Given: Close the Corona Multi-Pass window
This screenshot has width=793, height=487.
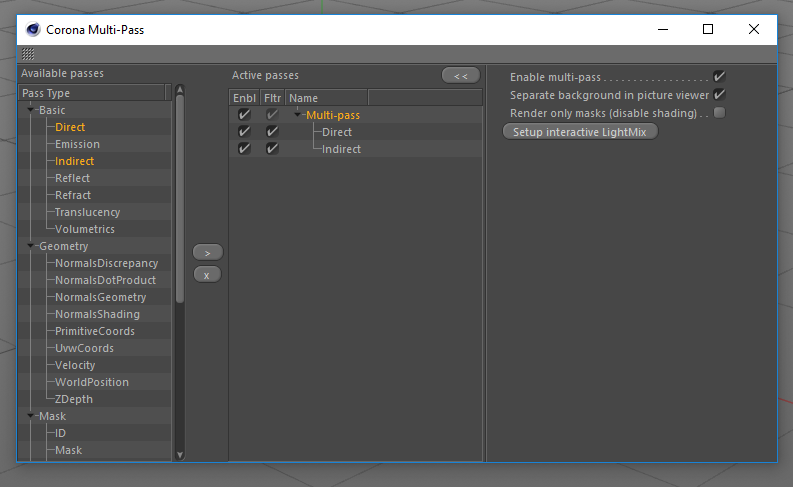Looking at the screenshot, I should [x=754, y=30].
